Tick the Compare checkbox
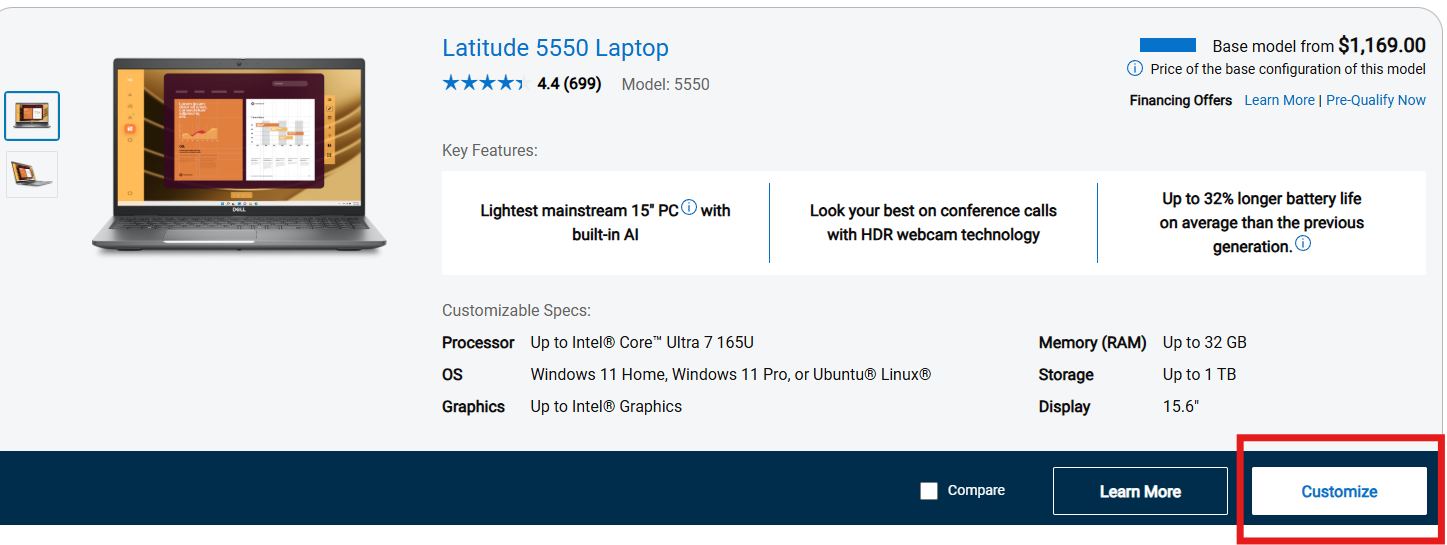The image size is (1447, 545). point(929,491)
